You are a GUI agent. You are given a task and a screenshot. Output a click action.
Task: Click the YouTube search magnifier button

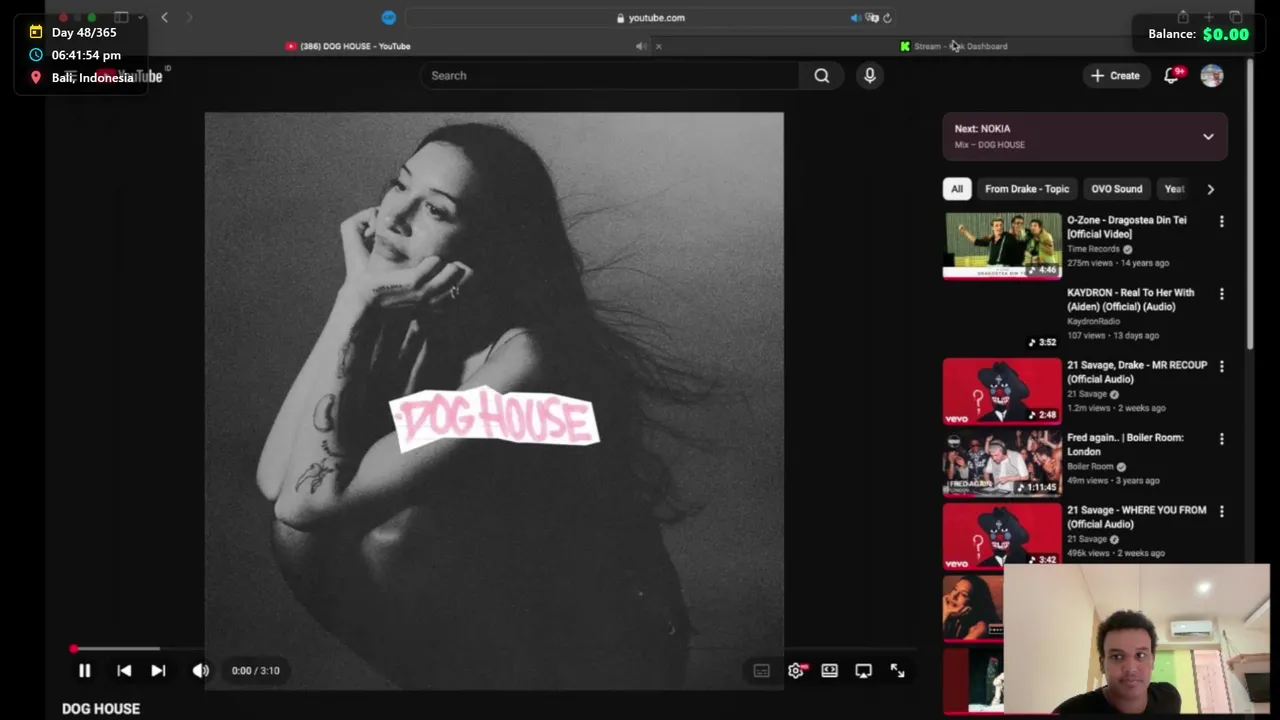point(821,76)
